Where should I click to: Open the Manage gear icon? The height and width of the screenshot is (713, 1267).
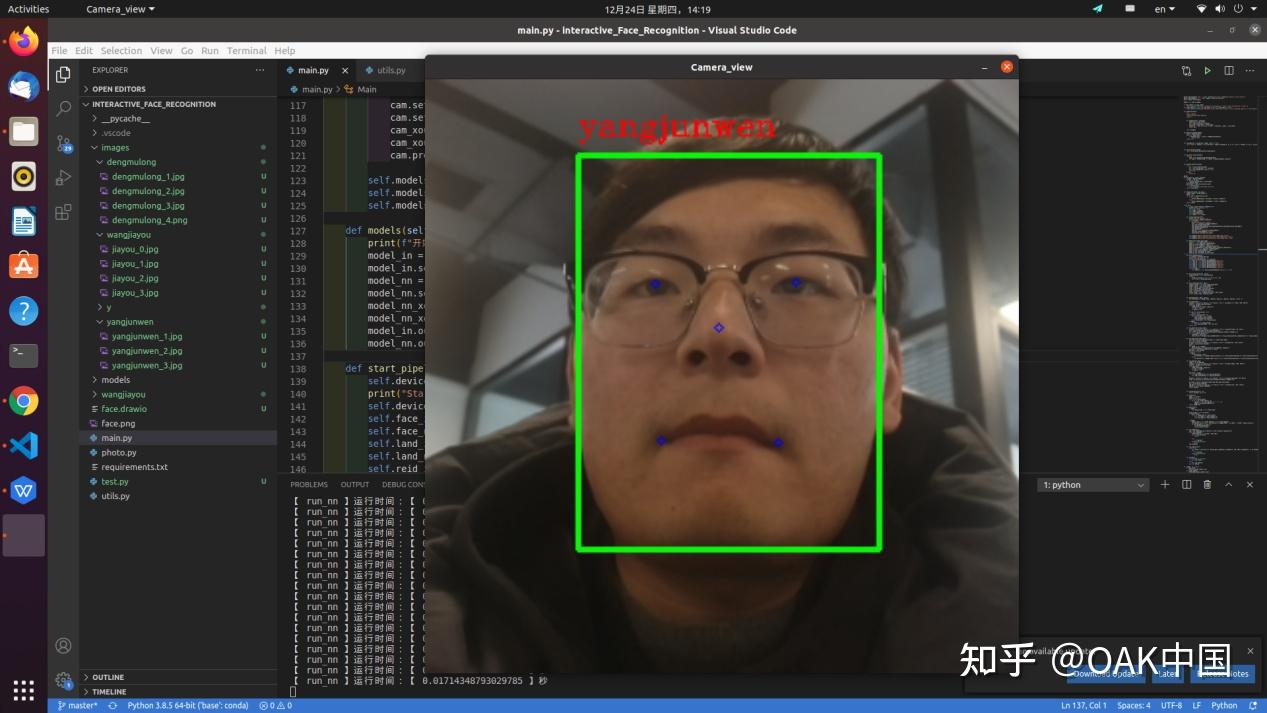point(63,680)
